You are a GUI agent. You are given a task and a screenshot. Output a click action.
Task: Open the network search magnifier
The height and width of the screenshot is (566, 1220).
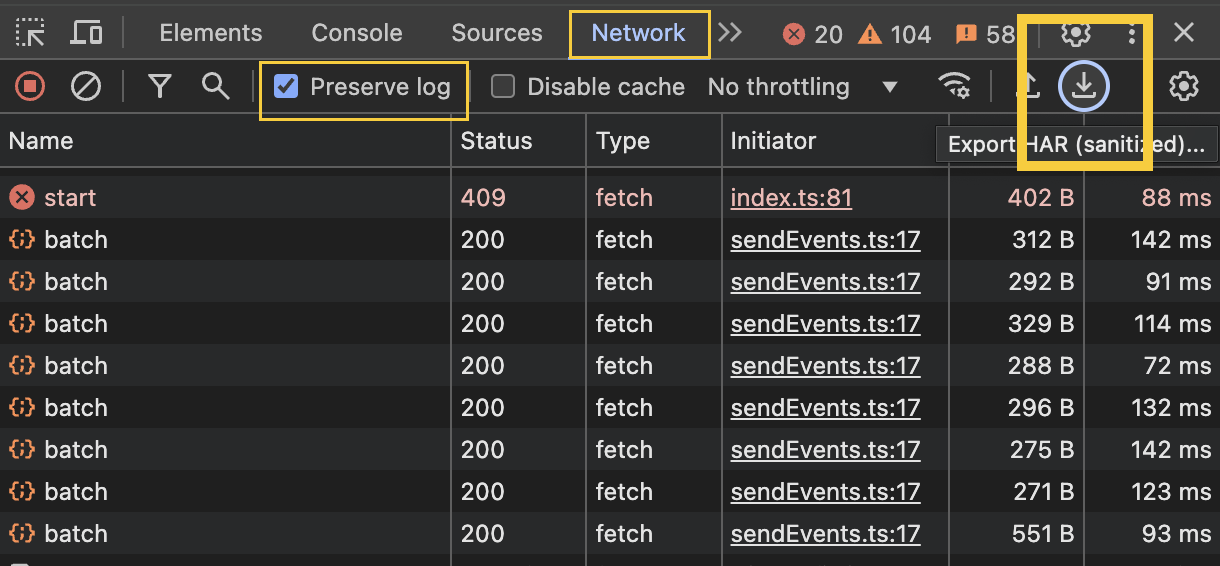coord(215,87)
